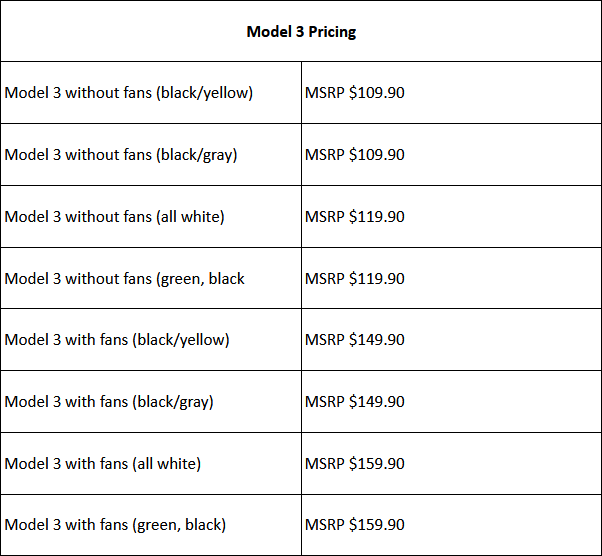
Task: Select the without fans all white cell
Action: tap(151, 217)
